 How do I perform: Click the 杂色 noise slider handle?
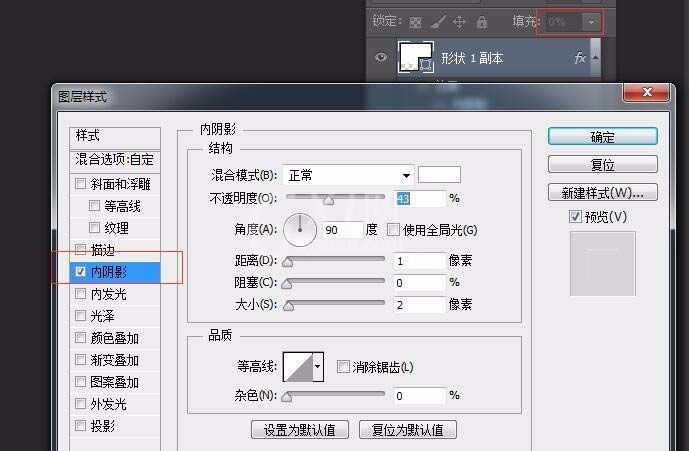coord(286,397)
